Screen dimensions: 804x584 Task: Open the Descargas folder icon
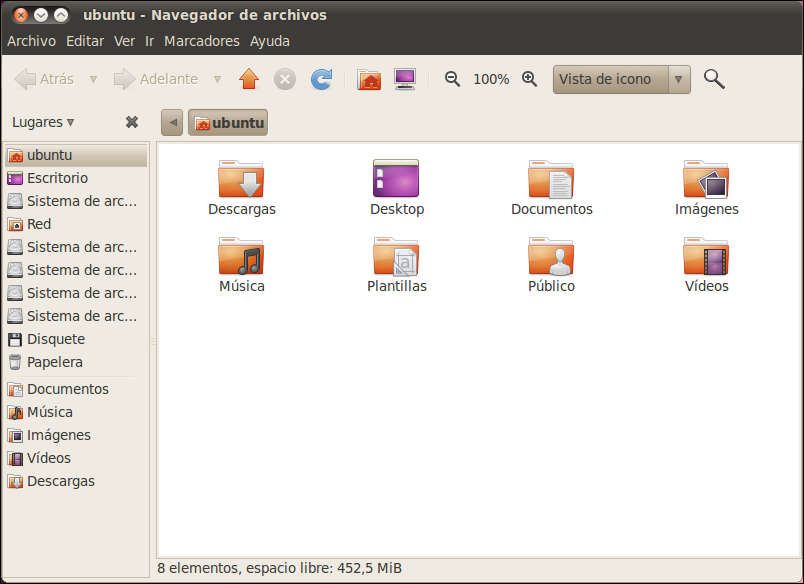[x=241, y=179]
